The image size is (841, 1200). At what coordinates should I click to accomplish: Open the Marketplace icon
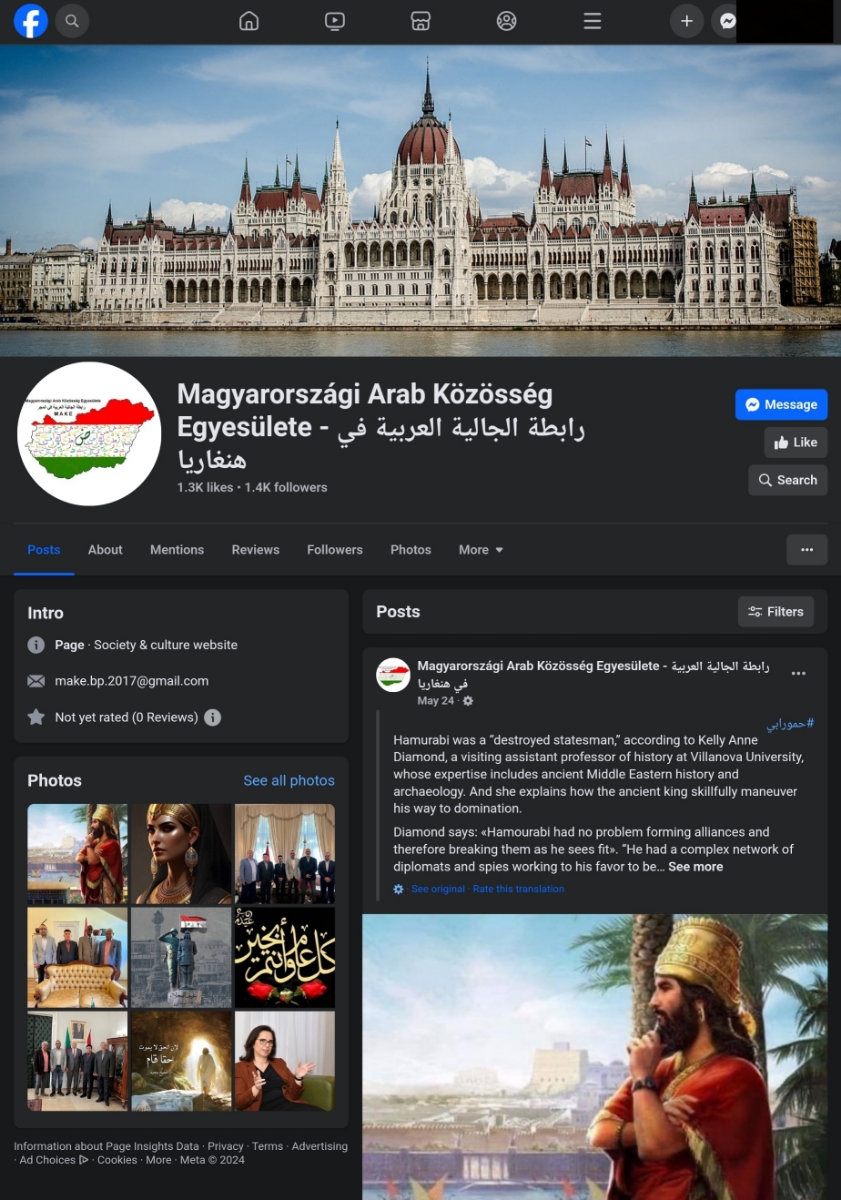(421, 21)
